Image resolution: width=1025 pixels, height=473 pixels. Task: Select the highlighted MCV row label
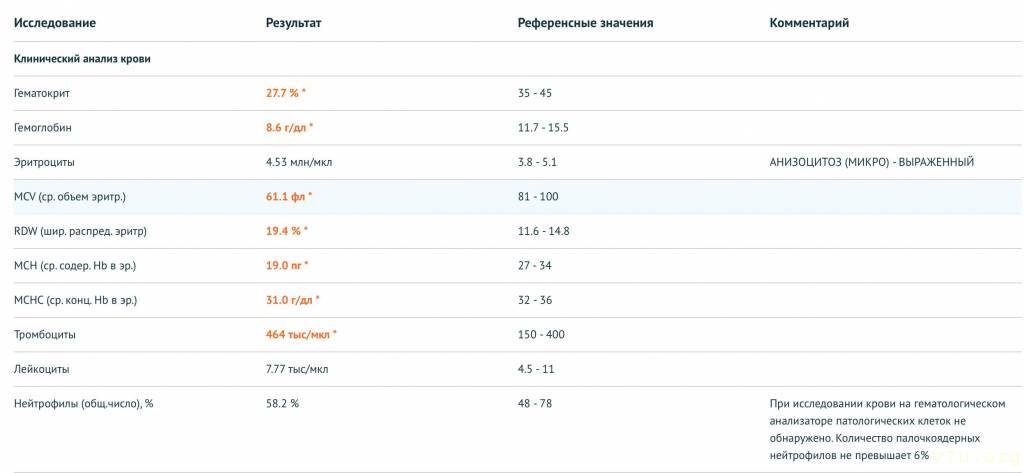pos(70,197)
